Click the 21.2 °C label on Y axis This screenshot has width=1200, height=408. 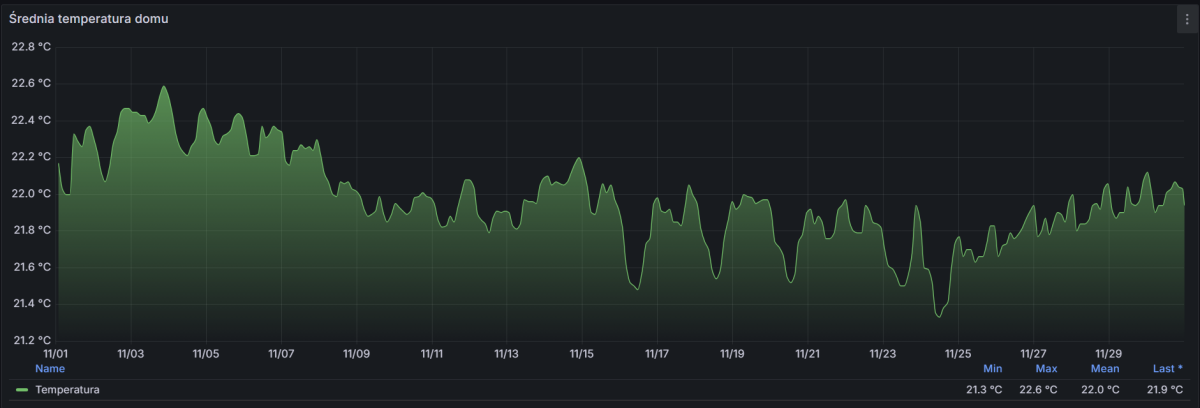pyautogui.click(x=31, y=340)
